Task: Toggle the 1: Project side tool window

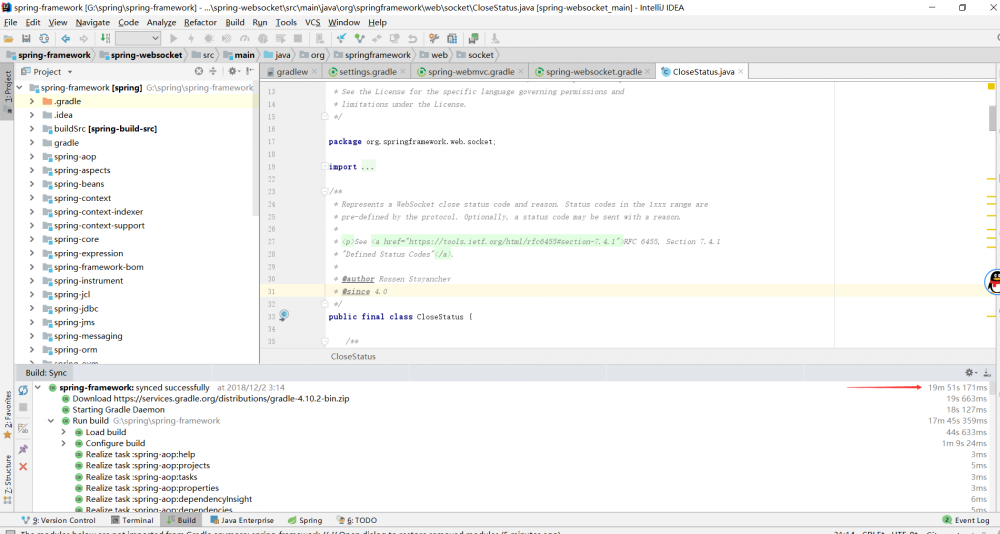Action: [x=7, y=88]
